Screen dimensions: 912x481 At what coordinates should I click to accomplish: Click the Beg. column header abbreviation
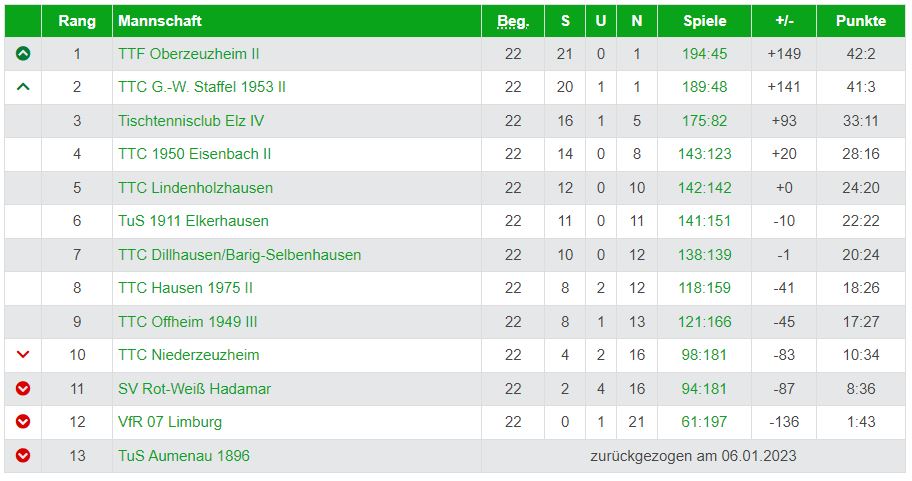click(x=513, y=22)
